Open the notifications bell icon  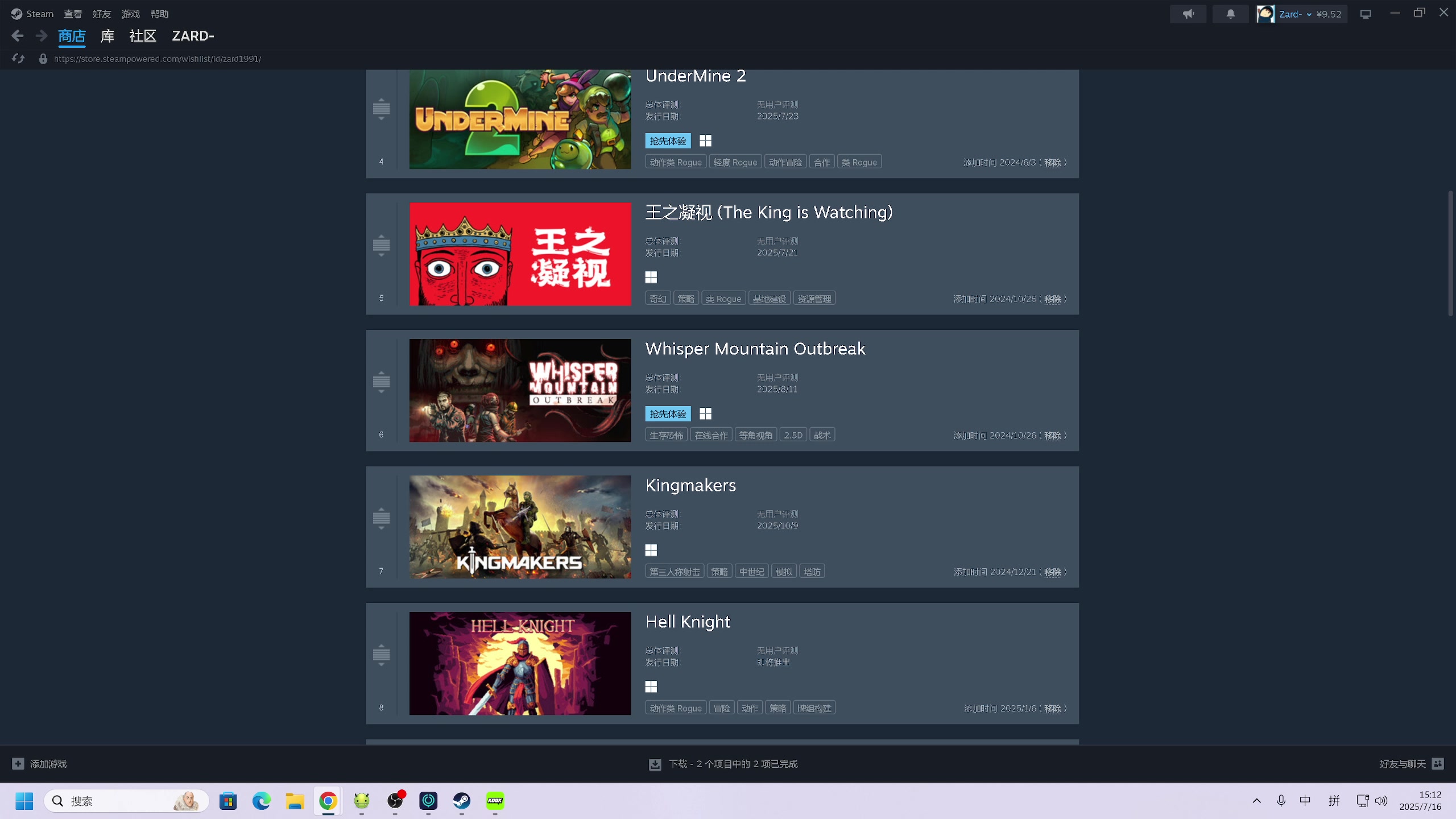coord(1231,14)
